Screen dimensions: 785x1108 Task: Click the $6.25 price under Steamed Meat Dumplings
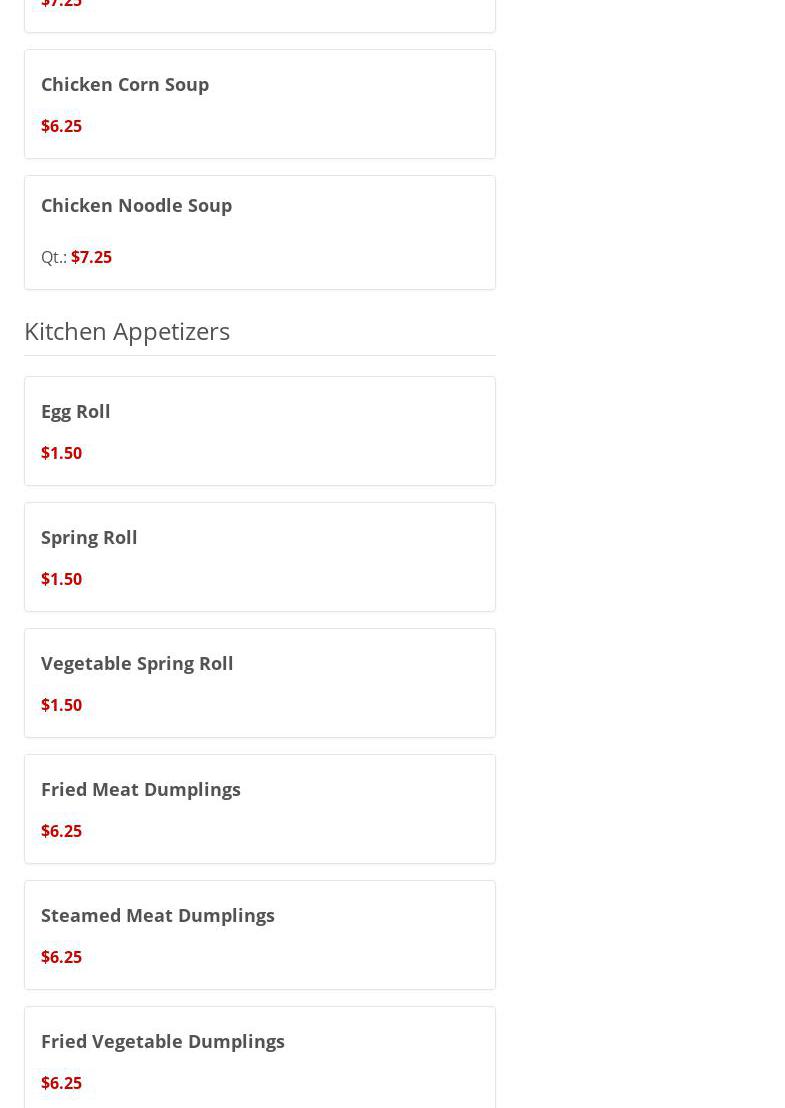click(x=61, y=957)
